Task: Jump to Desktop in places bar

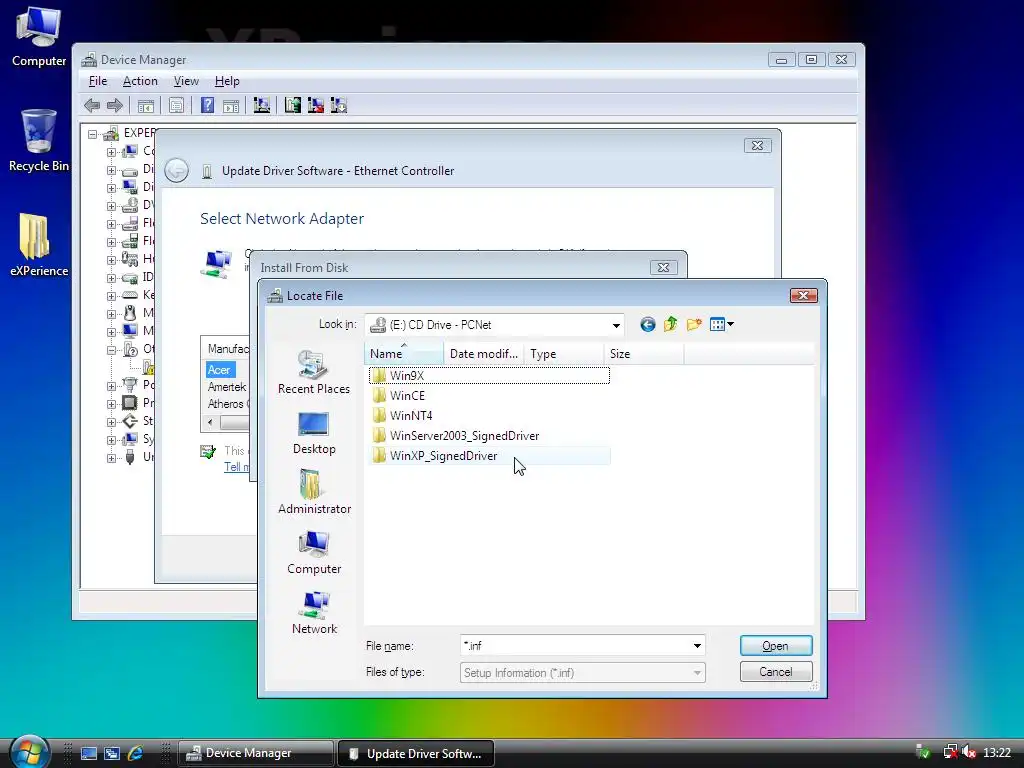Action: [x=314, y=433]
